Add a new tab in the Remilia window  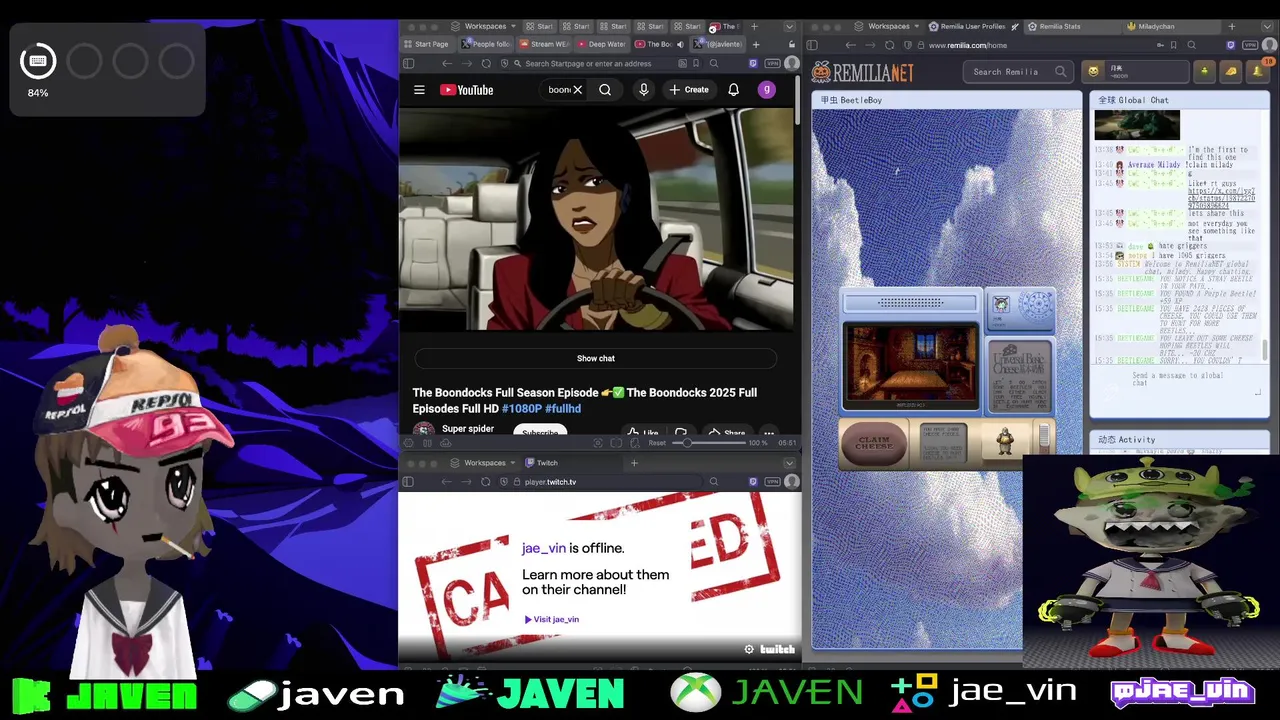1231,26
